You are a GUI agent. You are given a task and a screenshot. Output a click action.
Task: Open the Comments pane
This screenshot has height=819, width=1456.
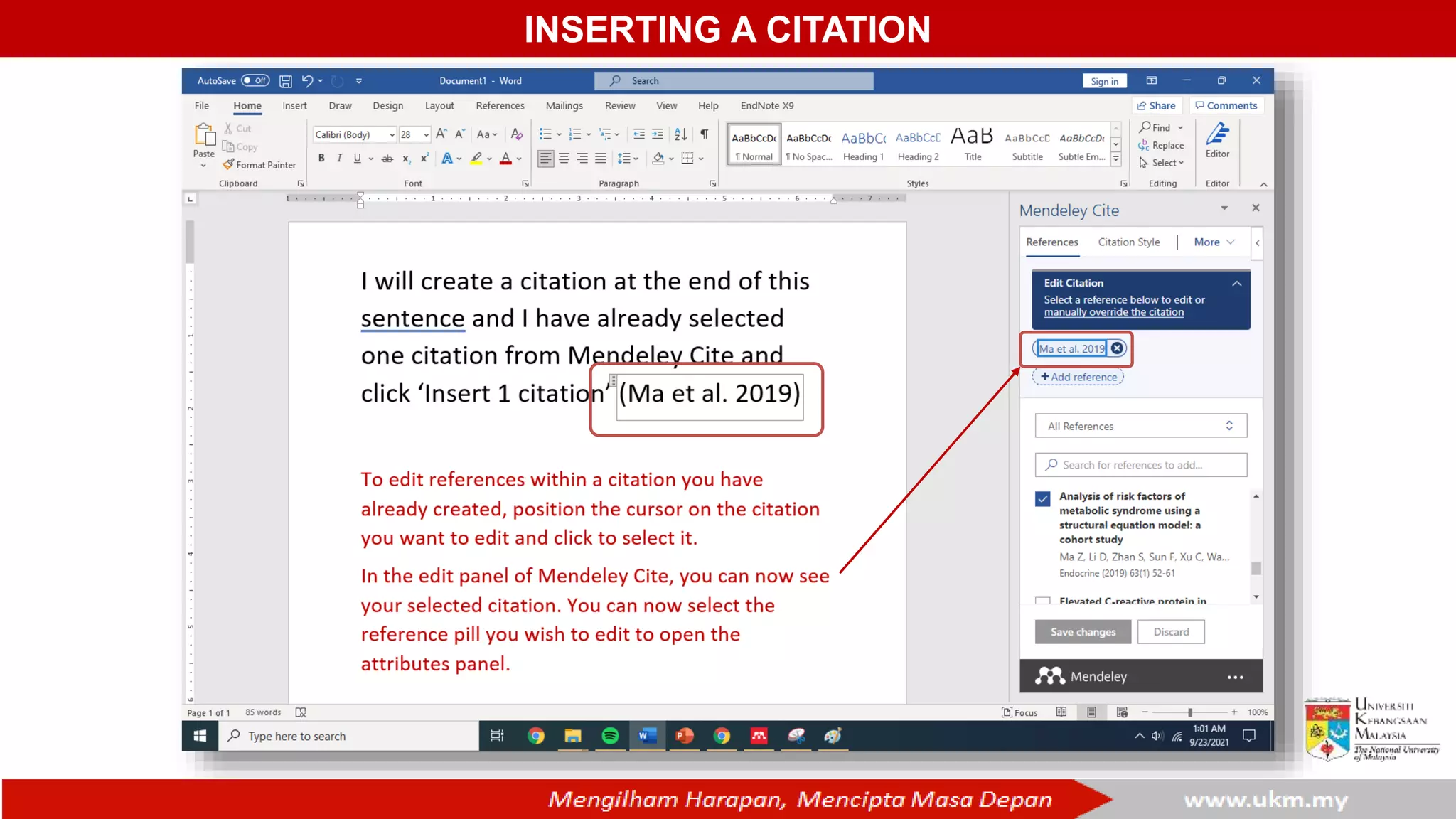click(x=1226, y=105)
